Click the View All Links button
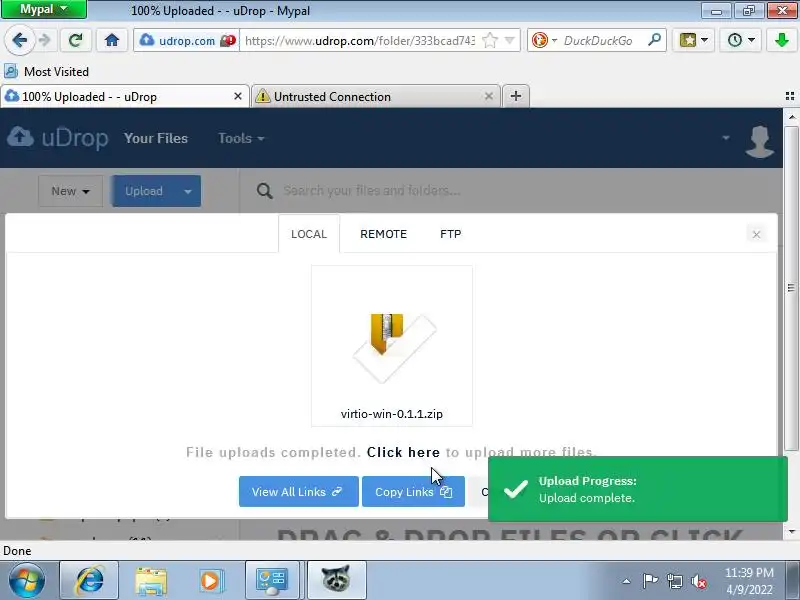This screenshot has width=800, height=600. (x=298, y=492)
